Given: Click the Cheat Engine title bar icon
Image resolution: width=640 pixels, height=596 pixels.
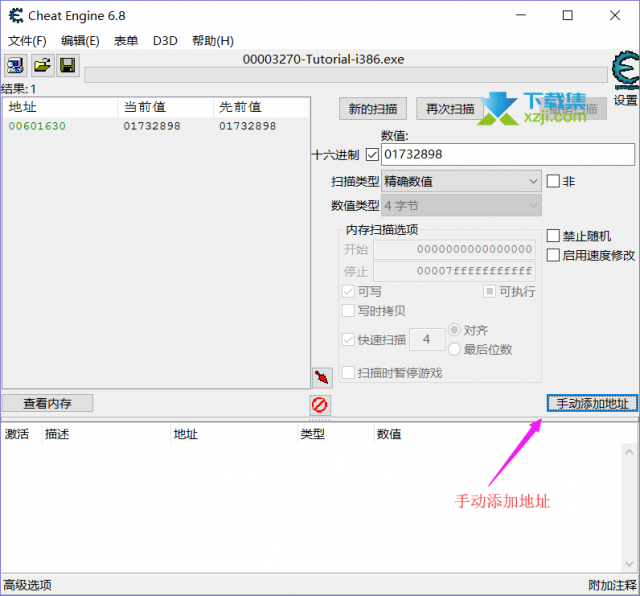Looking at the screenshot, I should (x=16, y=16).
